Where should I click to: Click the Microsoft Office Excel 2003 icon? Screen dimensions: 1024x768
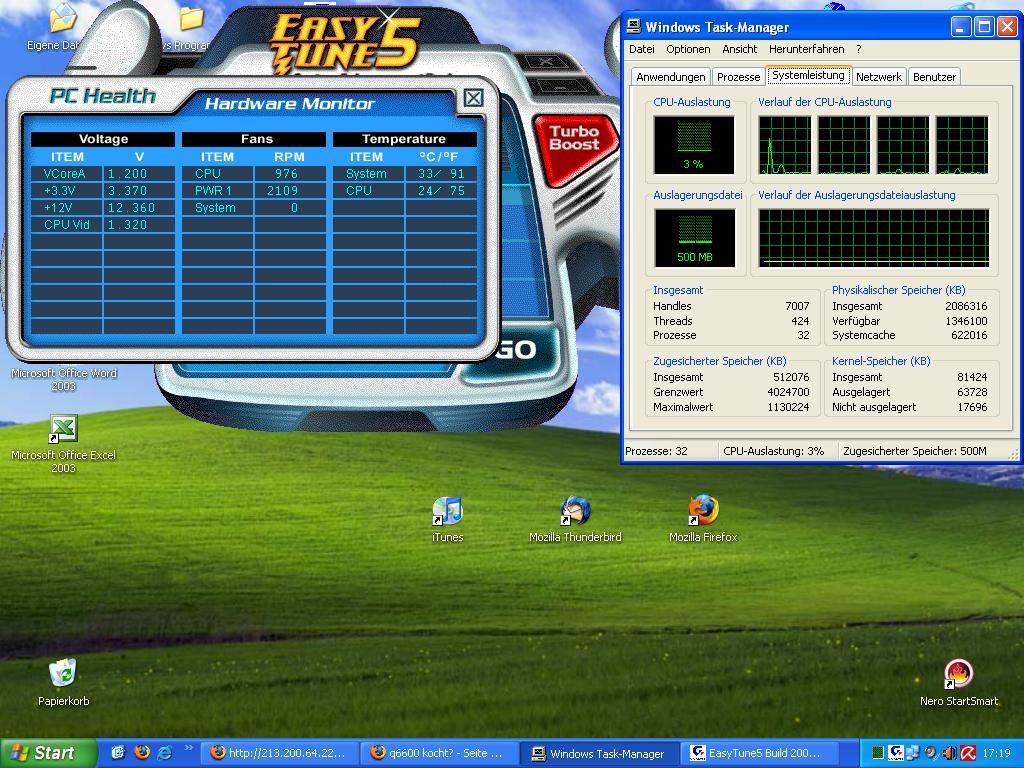(x=63, y=429)
